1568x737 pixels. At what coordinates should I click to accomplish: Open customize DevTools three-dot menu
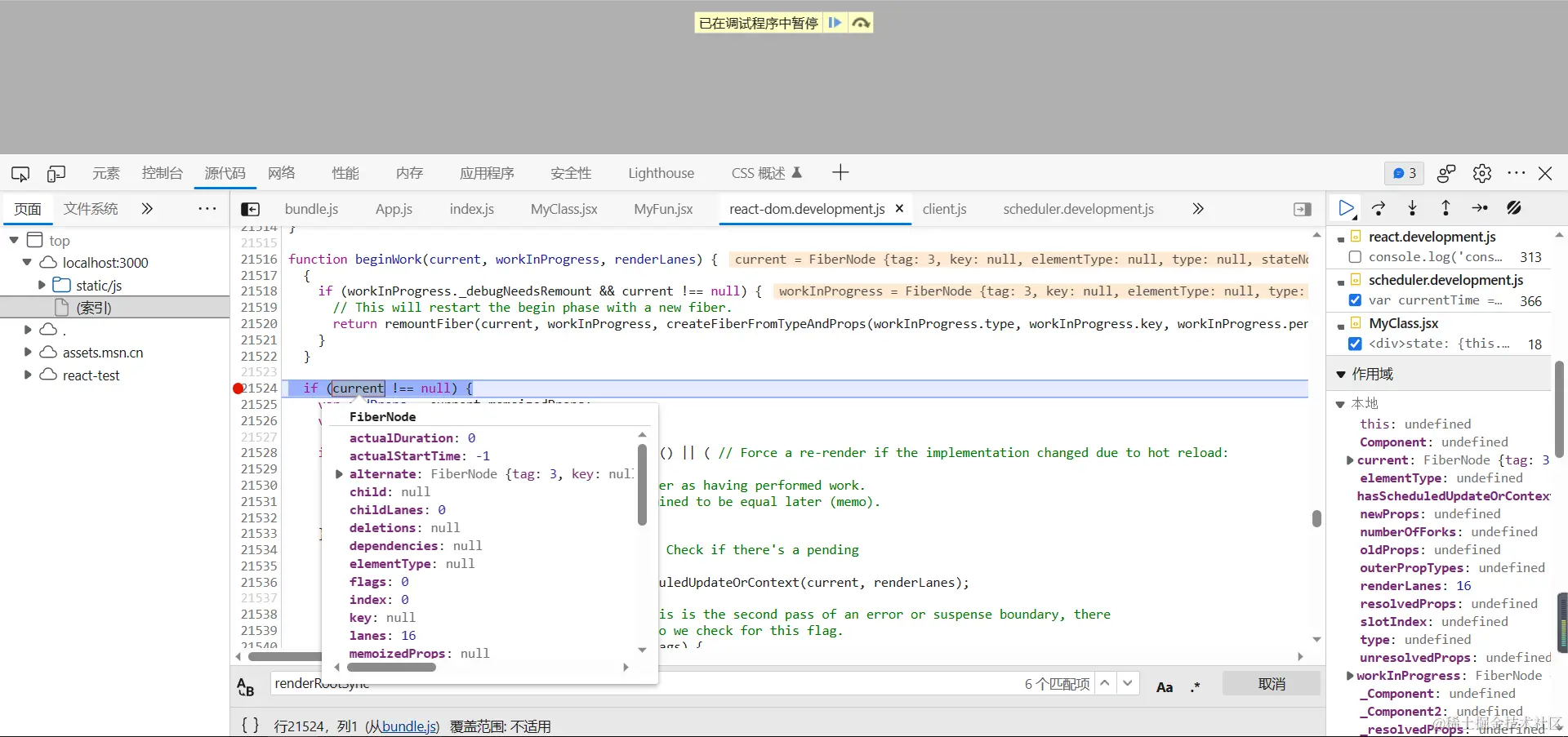1517,173
